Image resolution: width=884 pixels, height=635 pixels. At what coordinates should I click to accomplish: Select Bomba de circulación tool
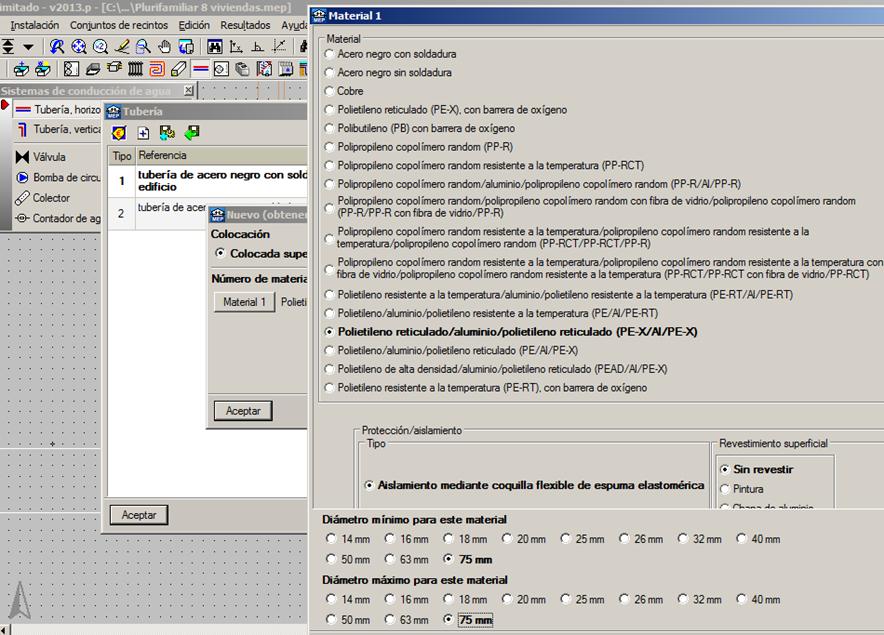60,178
